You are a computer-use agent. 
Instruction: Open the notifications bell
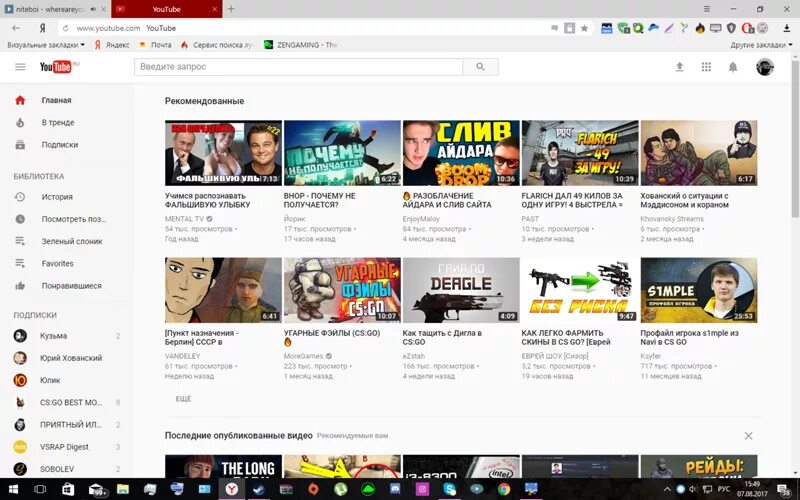pos(733,67)
